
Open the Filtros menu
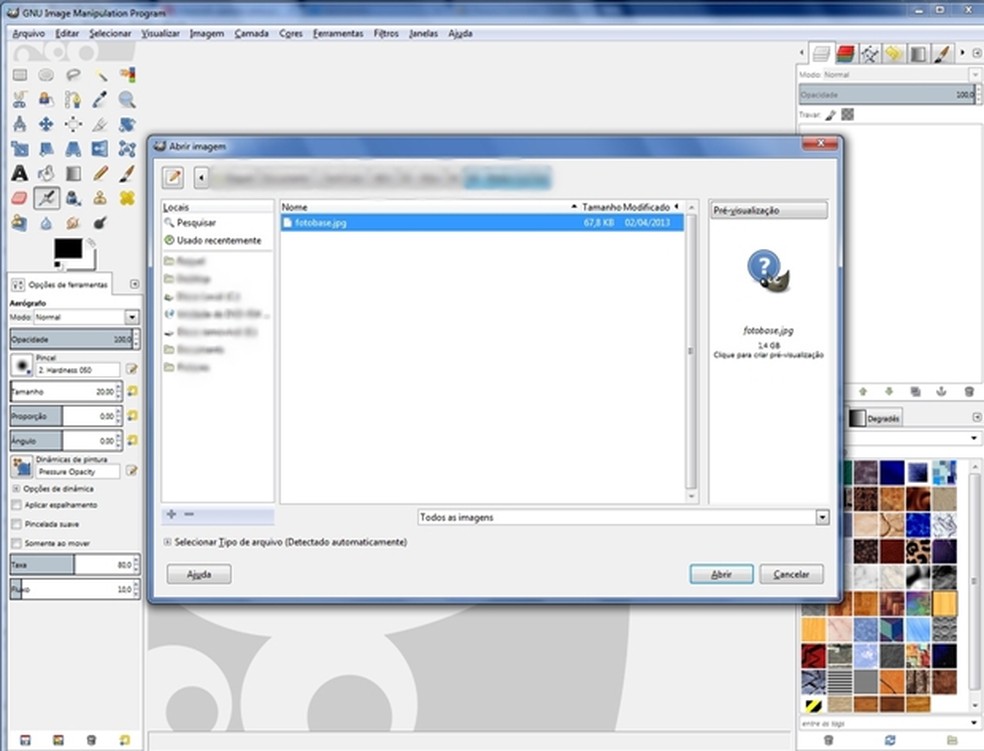coord(386,34)
